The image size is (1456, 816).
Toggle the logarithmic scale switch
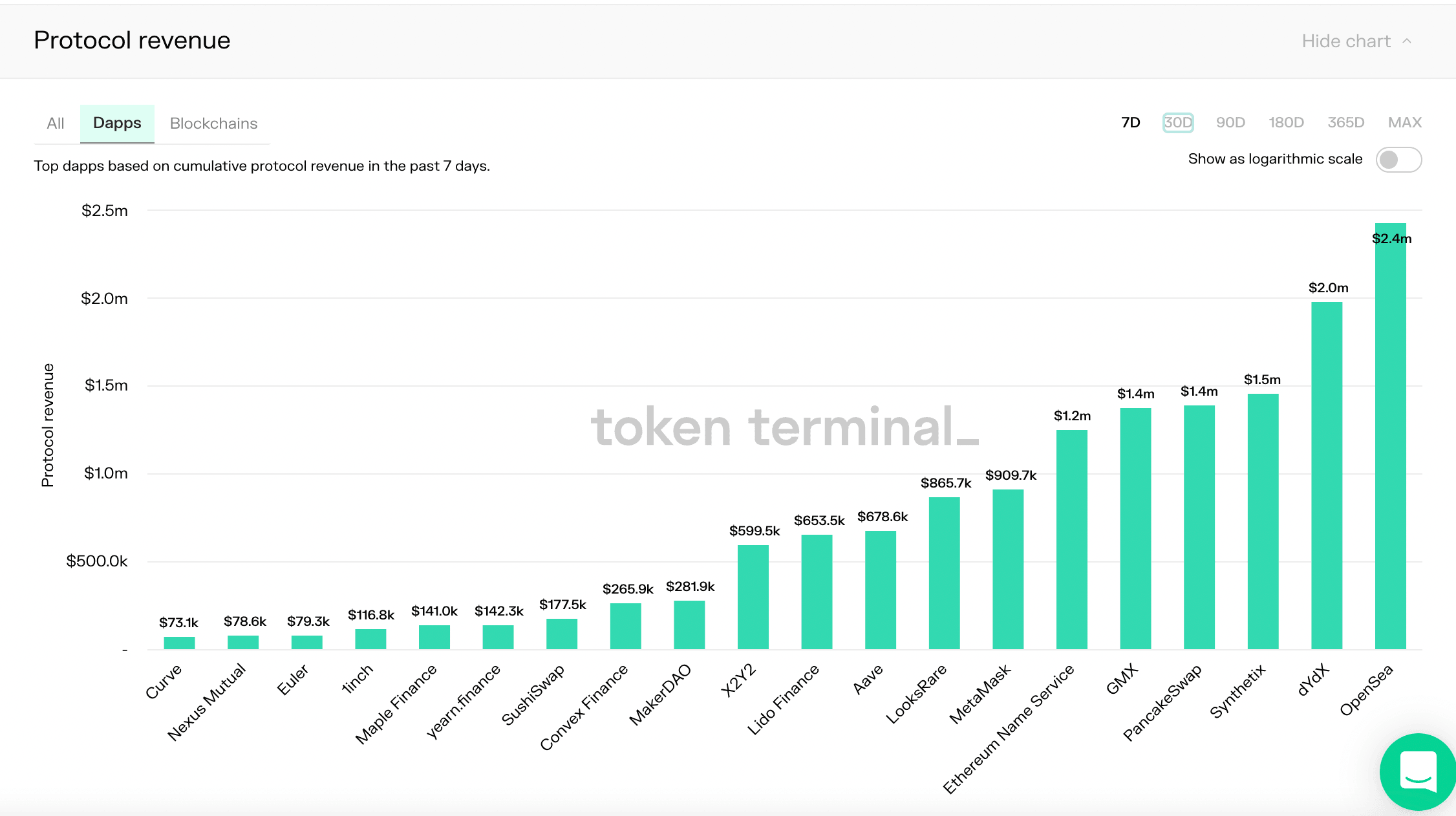[1398, 160]
